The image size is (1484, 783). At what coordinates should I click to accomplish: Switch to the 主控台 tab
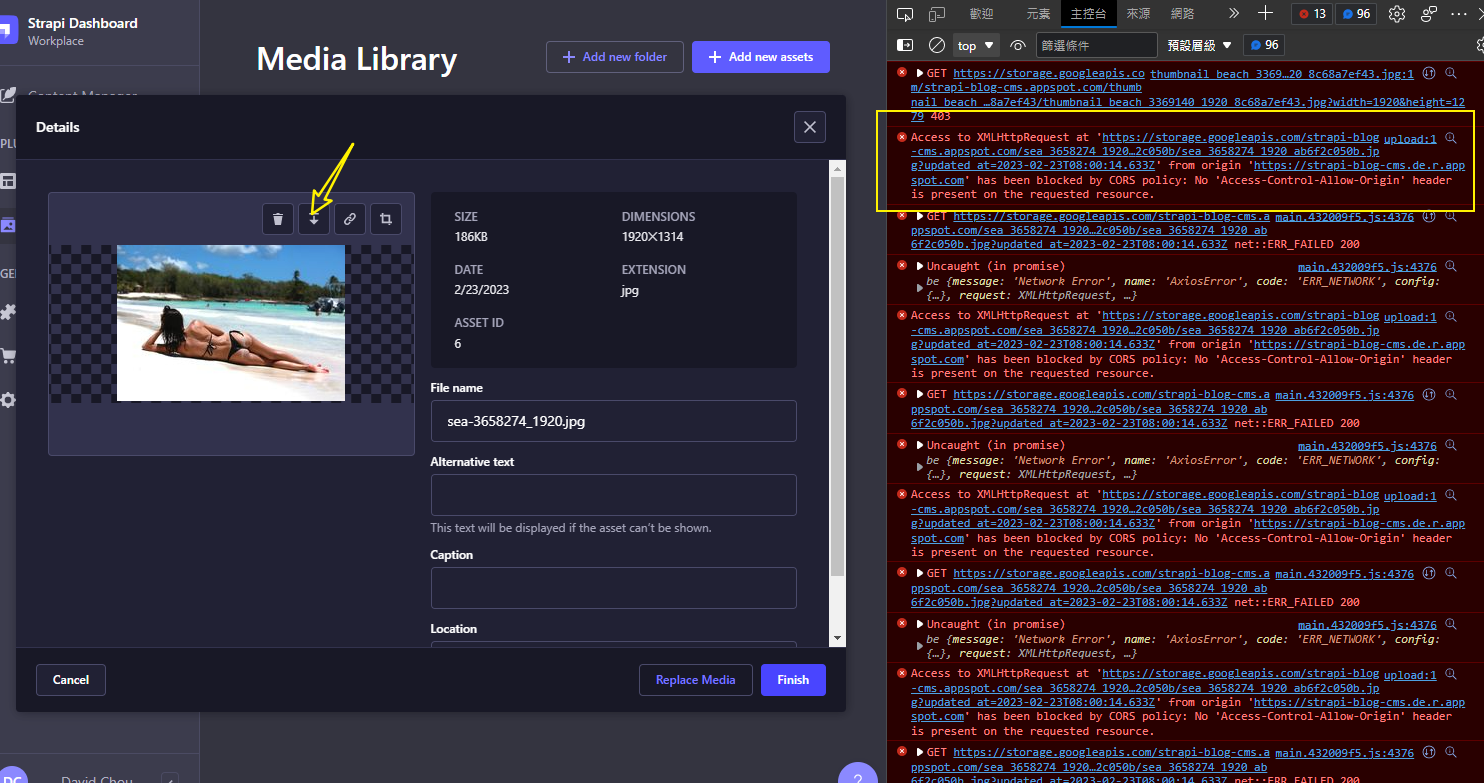pos(1088,14)
